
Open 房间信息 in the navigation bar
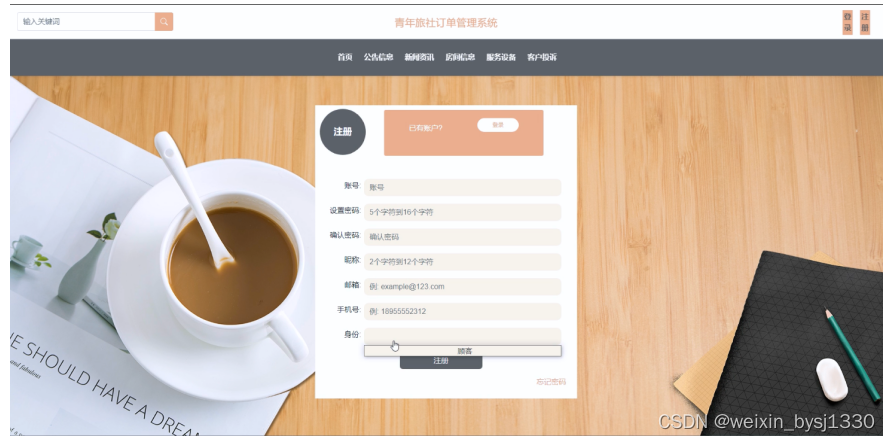[x=460, y=57]
